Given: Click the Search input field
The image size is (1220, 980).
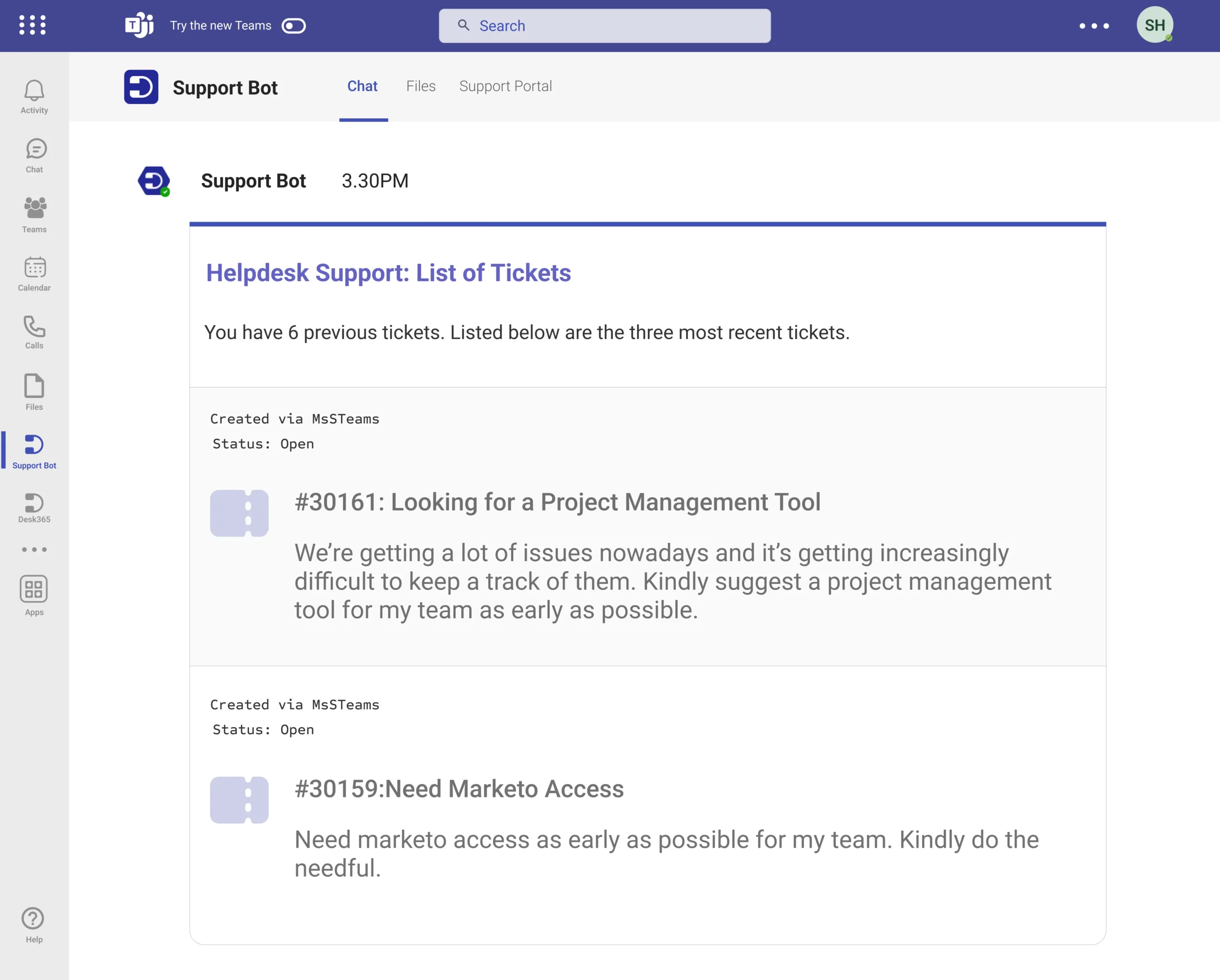Looking at the screenshot, I should [x=604, y=26].
